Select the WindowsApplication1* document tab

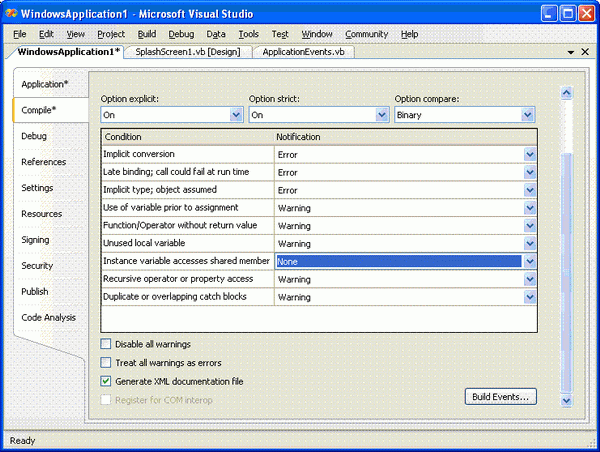pos(69,52)
